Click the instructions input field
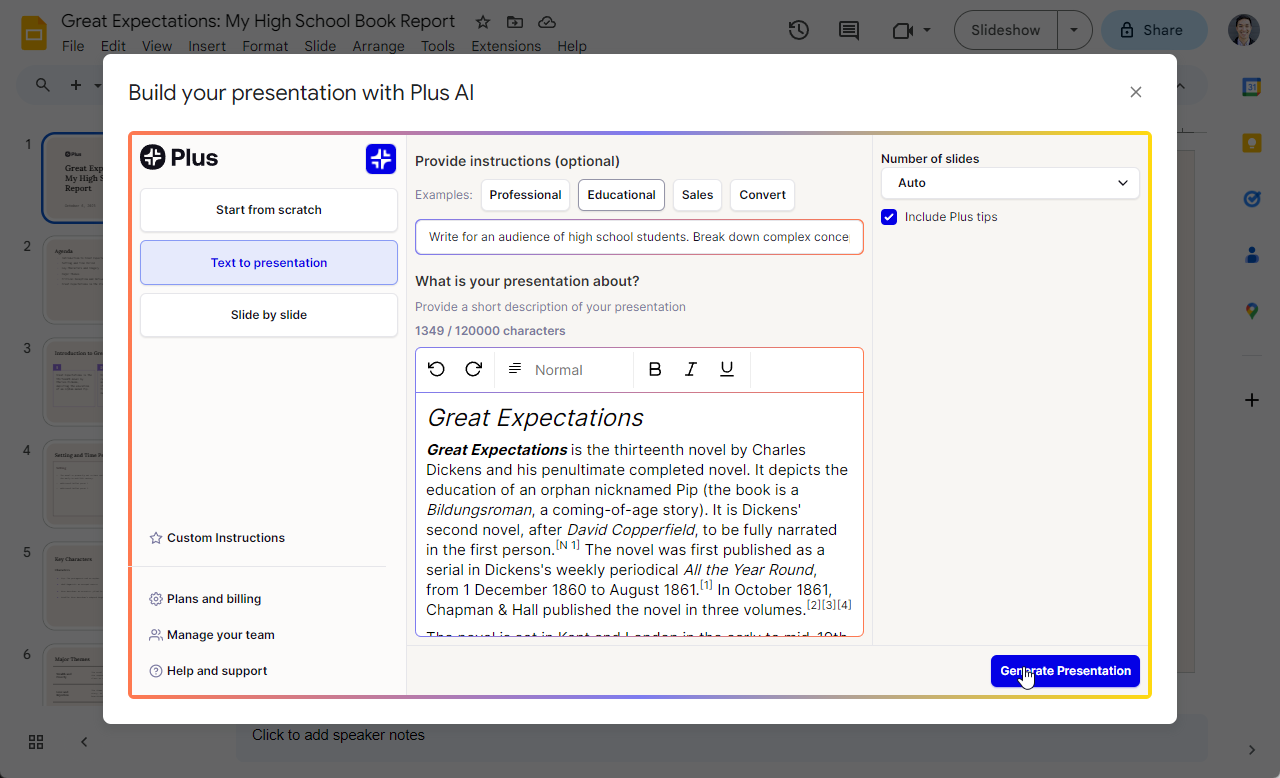Viewport: 1280px width, 778px height. [x=639, y=237]
